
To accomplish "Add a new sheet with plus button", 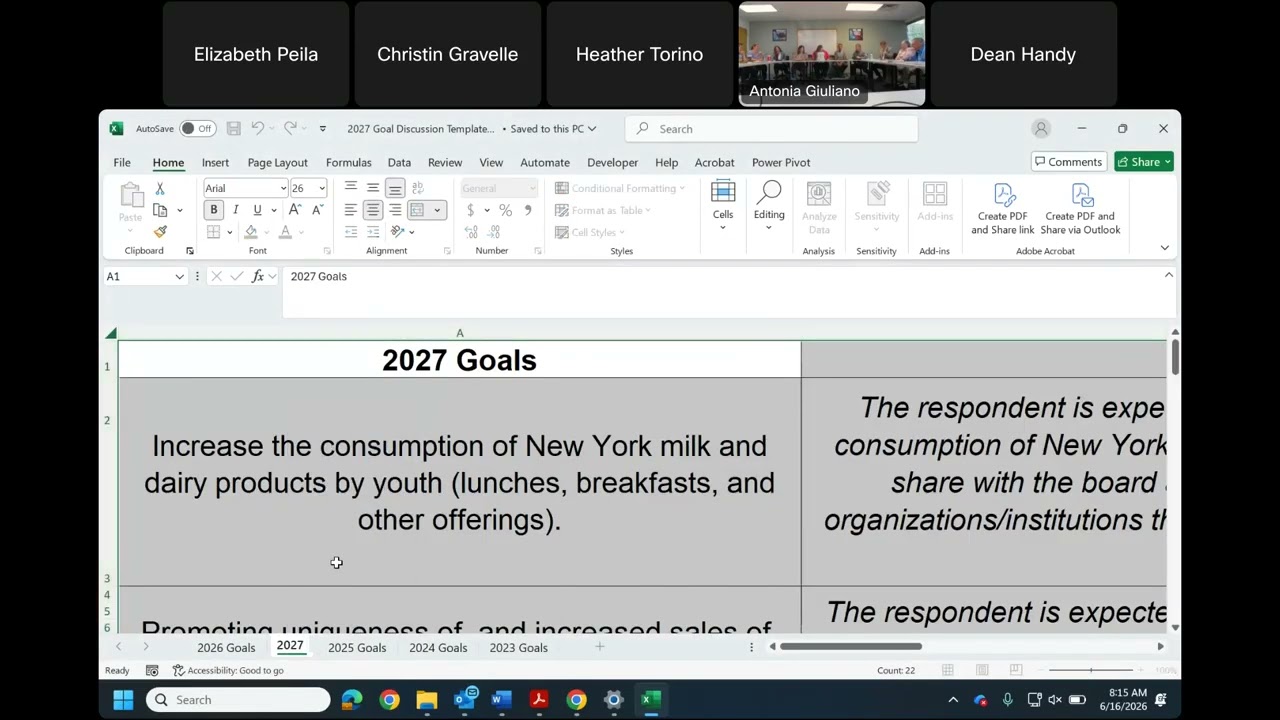I will click(x=600, y=648).
